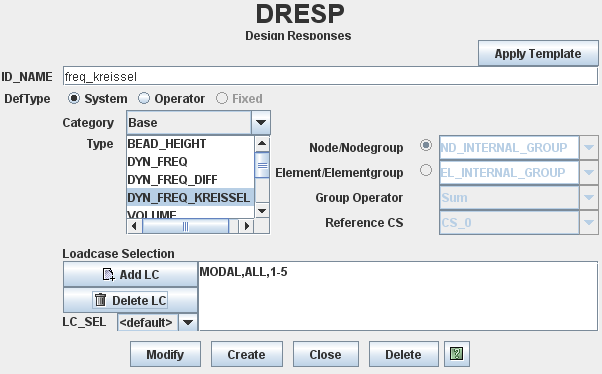The width and height of the screenshot is (602, 374).
Task: Click the Type list scroll up arrow
Action: tap(262, 144)
